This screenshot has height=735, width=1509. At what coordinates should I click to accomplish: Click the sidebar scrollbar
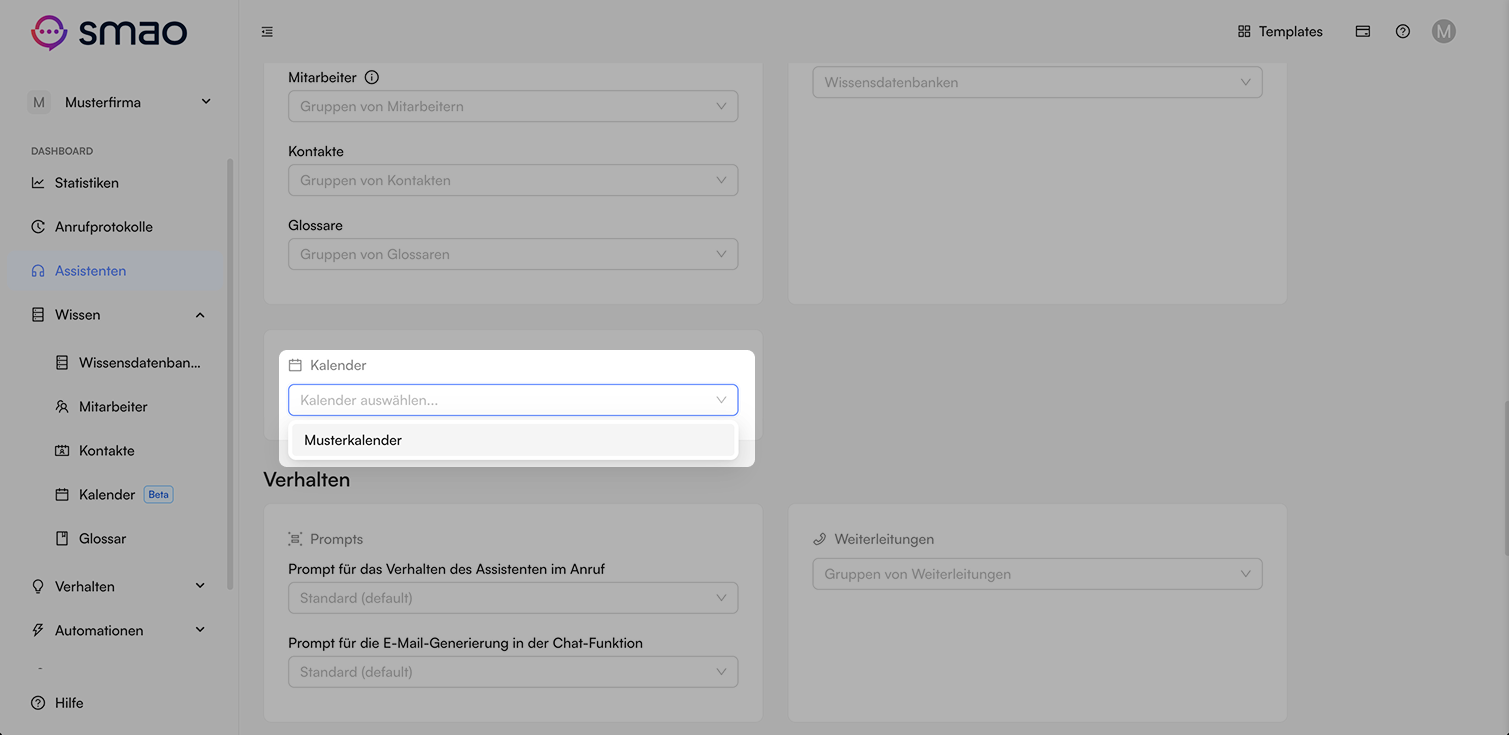pos(230,373)
